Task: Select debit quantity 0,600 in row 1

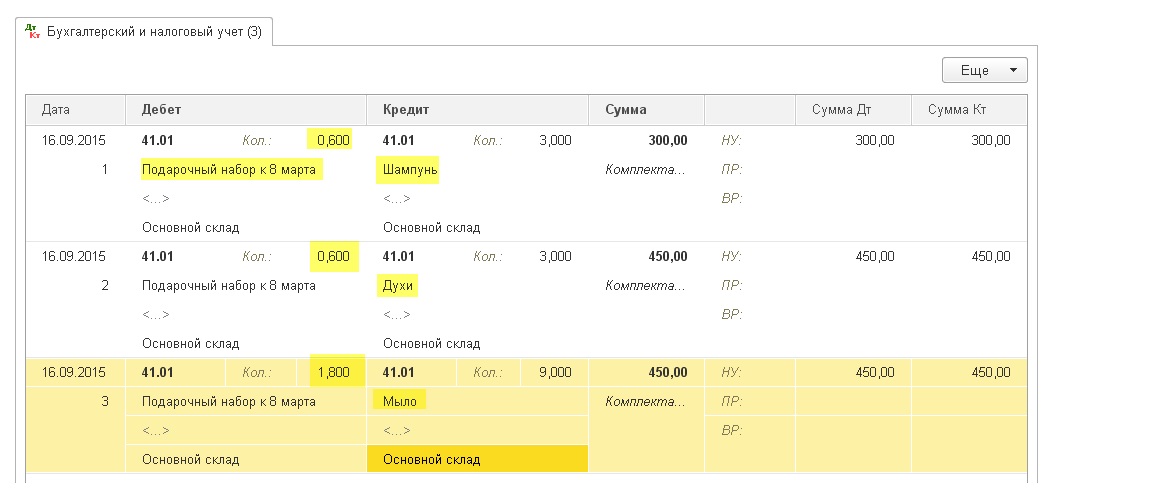Action: (x=333, y=140)
